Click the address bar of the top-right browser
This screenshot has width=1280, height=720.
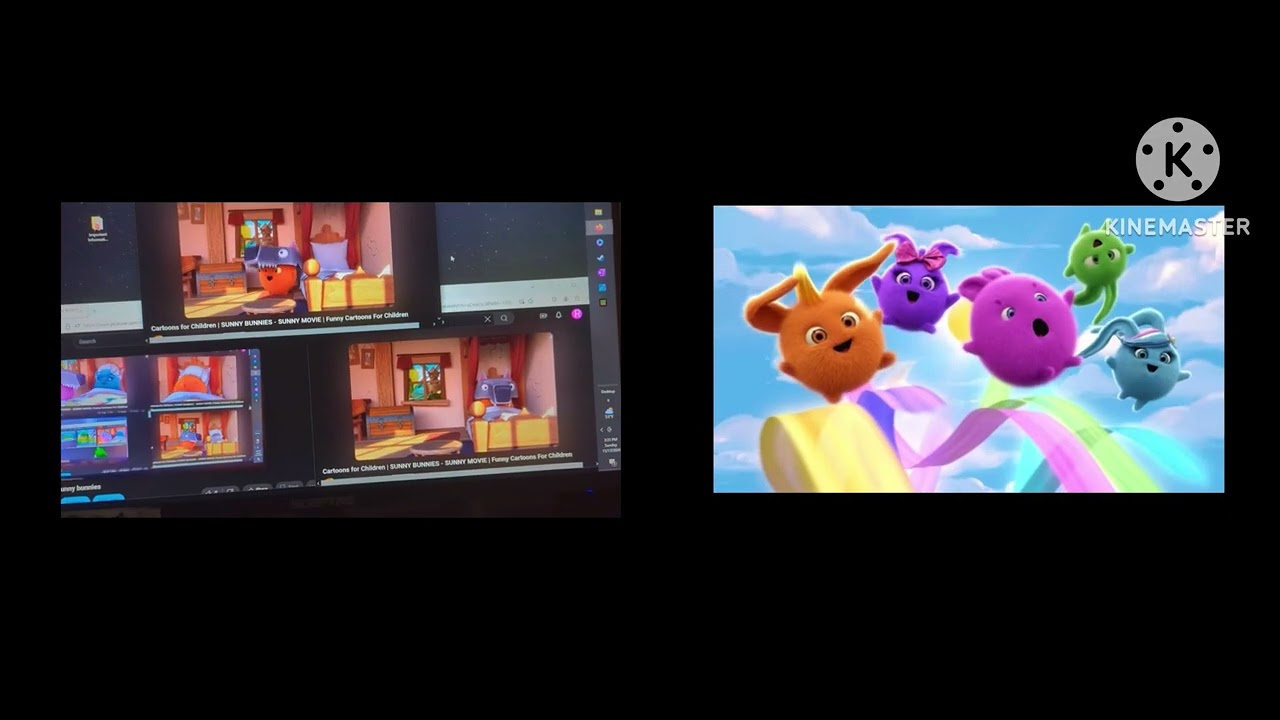coord(480,303)
